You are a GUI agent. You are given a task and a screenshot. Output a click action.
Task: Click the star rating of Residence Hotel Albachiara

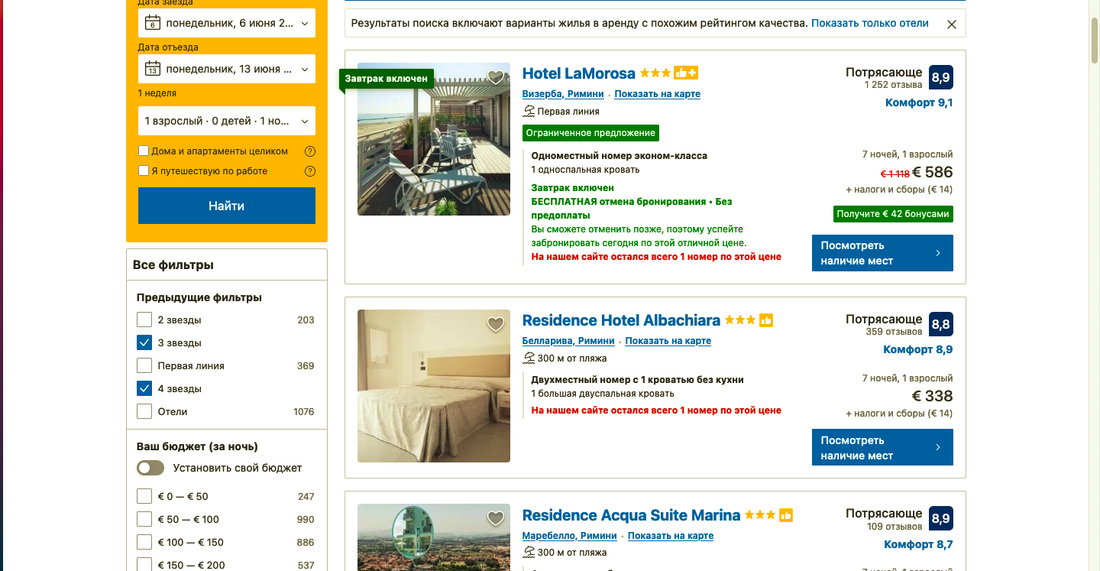click(x=740, y=320)
